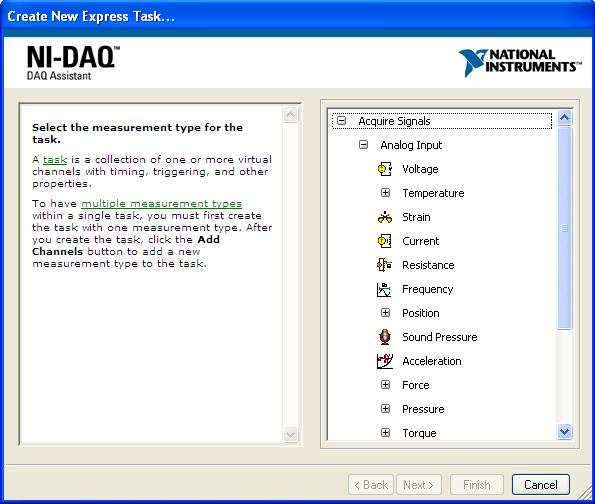Click the measurement list scrollbar thumb
The width and height of the screenshot is (595, 504).
tap(564, 228)
